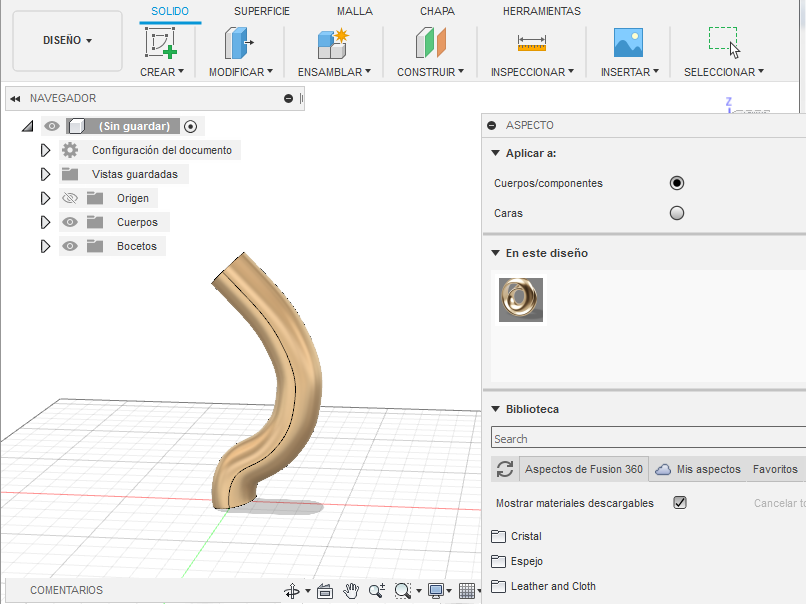
Task: Open the ENSAMBLAR dropdown menu
Action: click(x=334, y=72)
